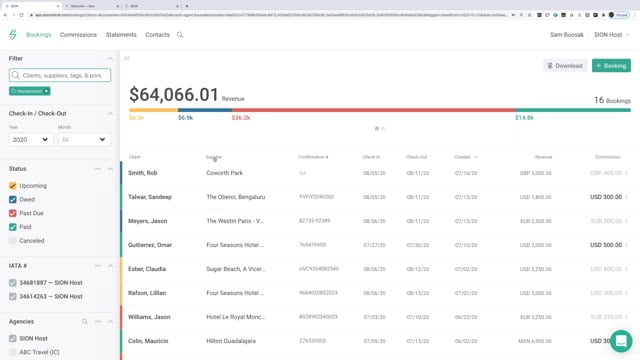Collapse the IATA # section
Image resolution: width=640 pixels, height=360 pixels.
[x=111, y=266]
